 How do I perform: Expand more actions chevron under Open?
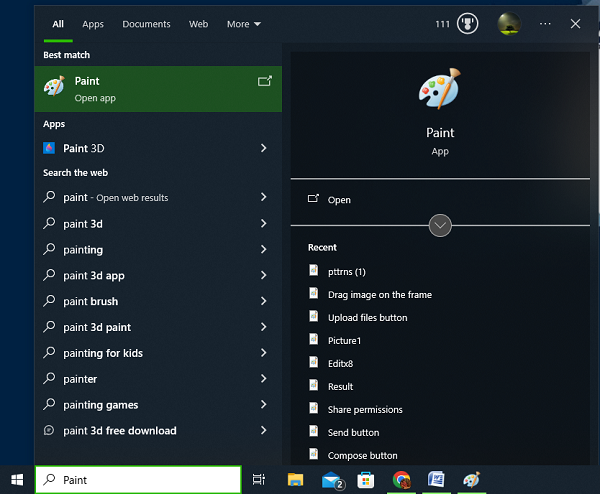coord(440,225)
